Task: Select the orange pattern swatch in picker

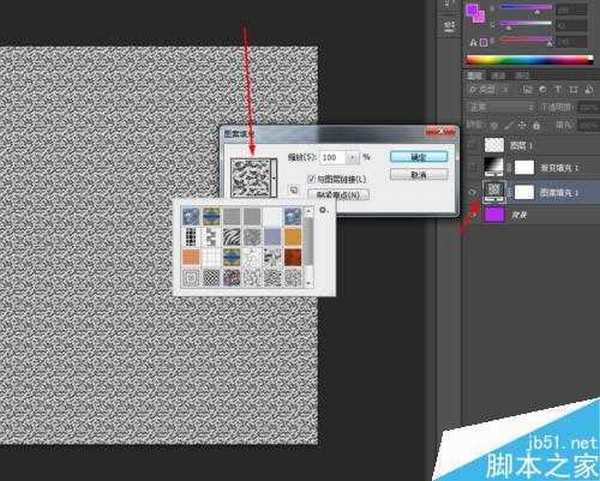Action: [292, 236]
